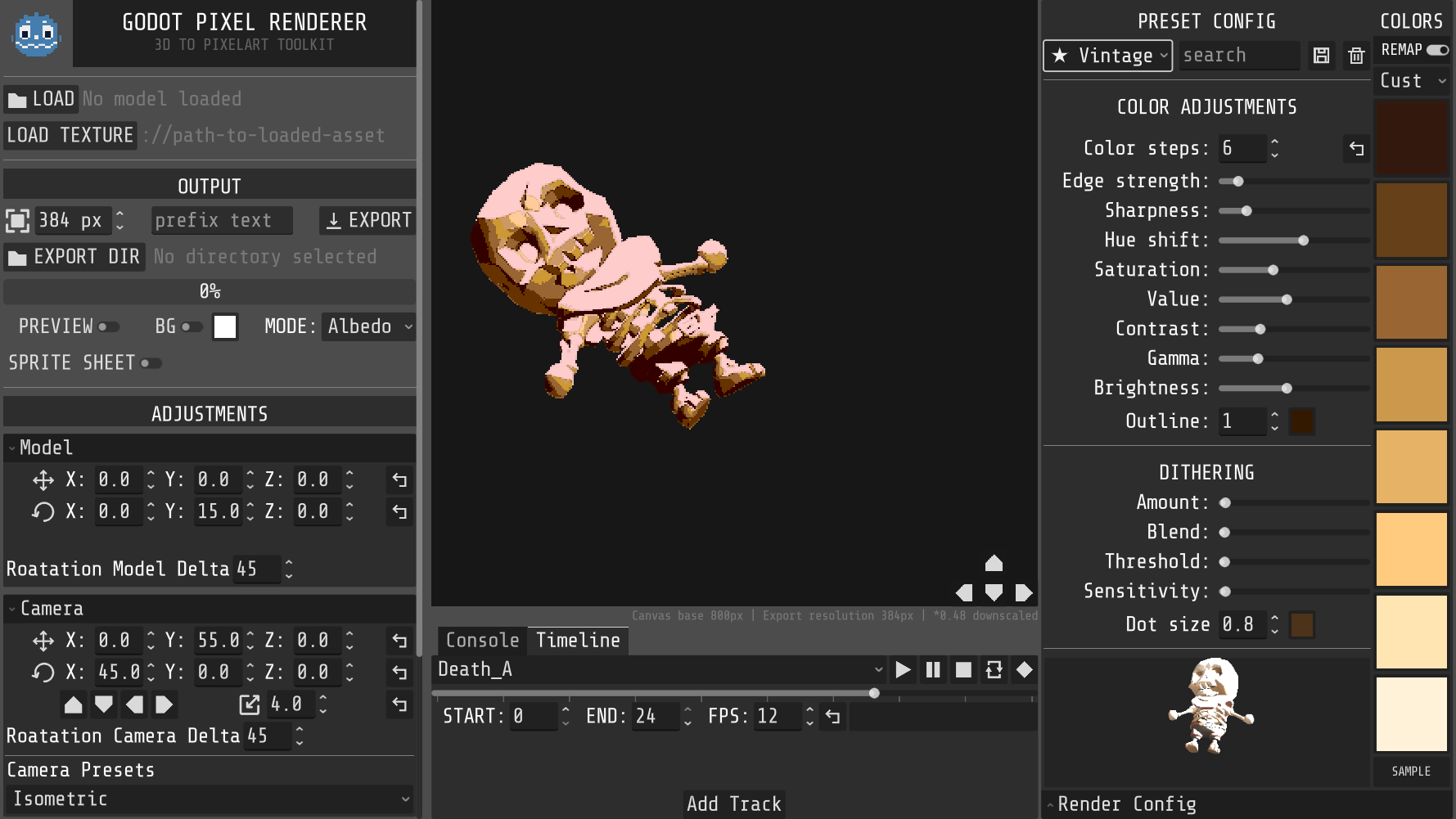Click the EXPORT button
This screenshot has height=819, width=1456.
pyautogui.click(x=367, y=221)
